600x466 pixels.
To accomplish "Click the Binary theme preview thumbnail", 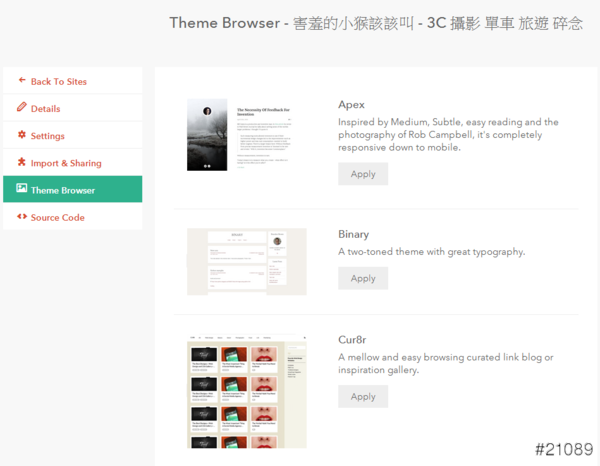I will [x=246, y=261].
